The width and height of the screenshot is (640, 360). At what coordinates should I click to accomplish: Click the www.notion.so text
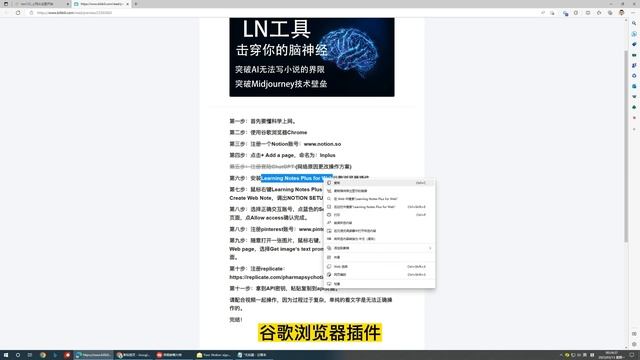tap(322, 144)
